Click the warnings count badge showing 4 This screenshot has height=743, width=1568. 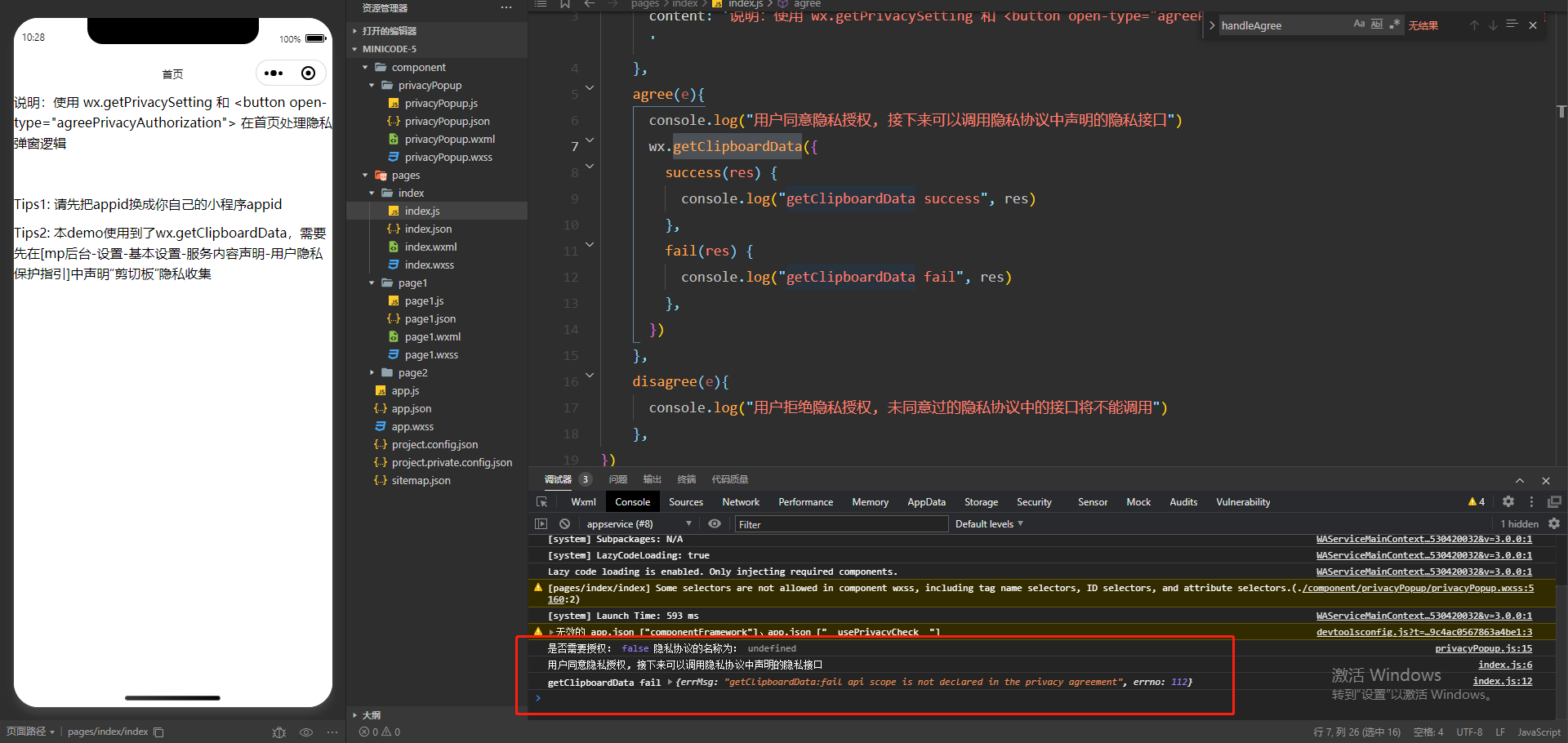pos(1477,502)
